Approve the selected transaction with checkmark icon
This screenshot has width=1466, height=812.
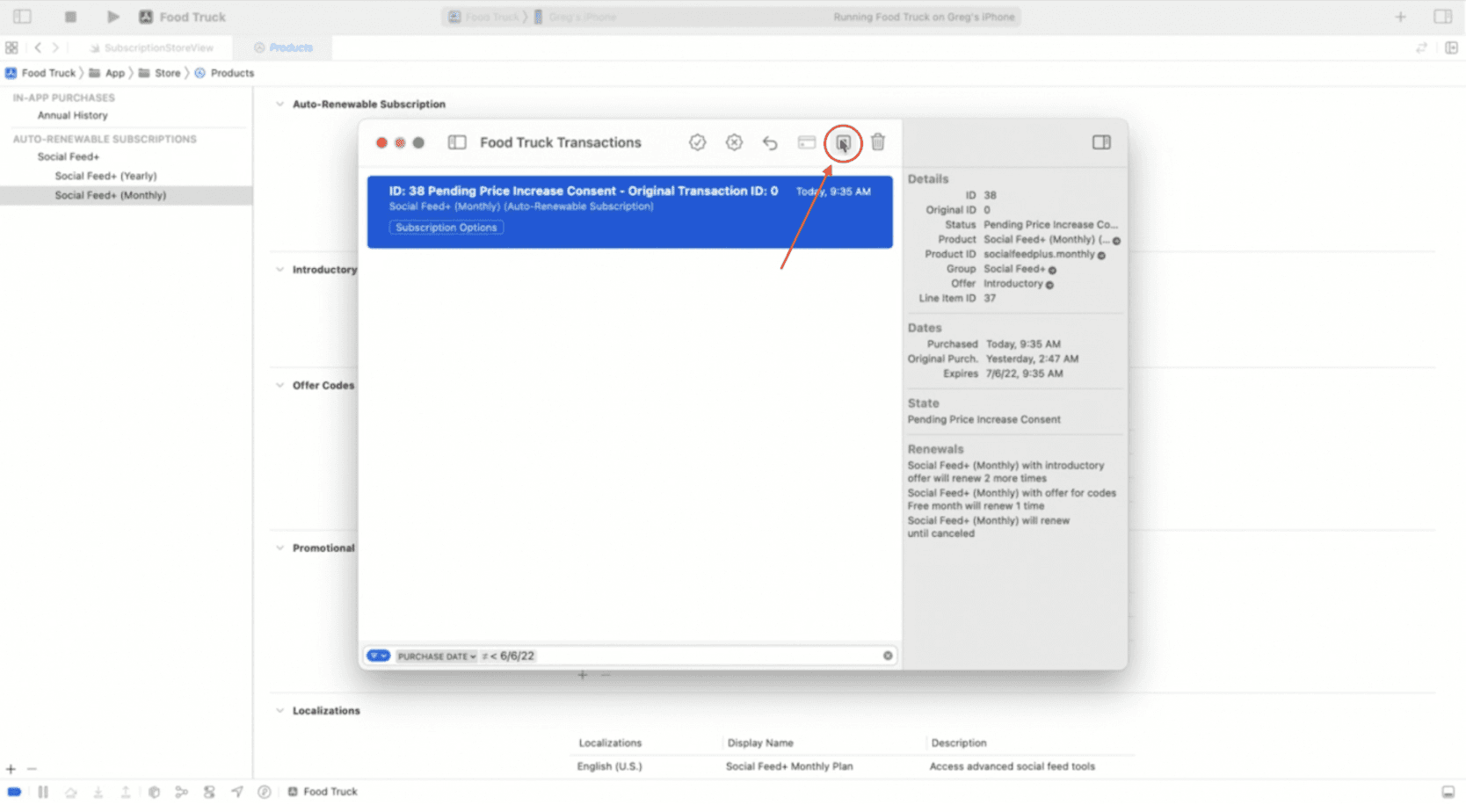[x=697, y=141]
